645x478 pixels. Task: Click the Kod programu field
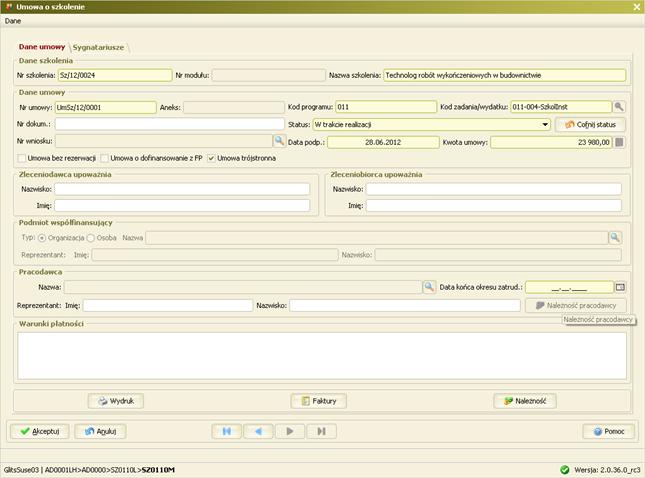click(x=386, y=107)
